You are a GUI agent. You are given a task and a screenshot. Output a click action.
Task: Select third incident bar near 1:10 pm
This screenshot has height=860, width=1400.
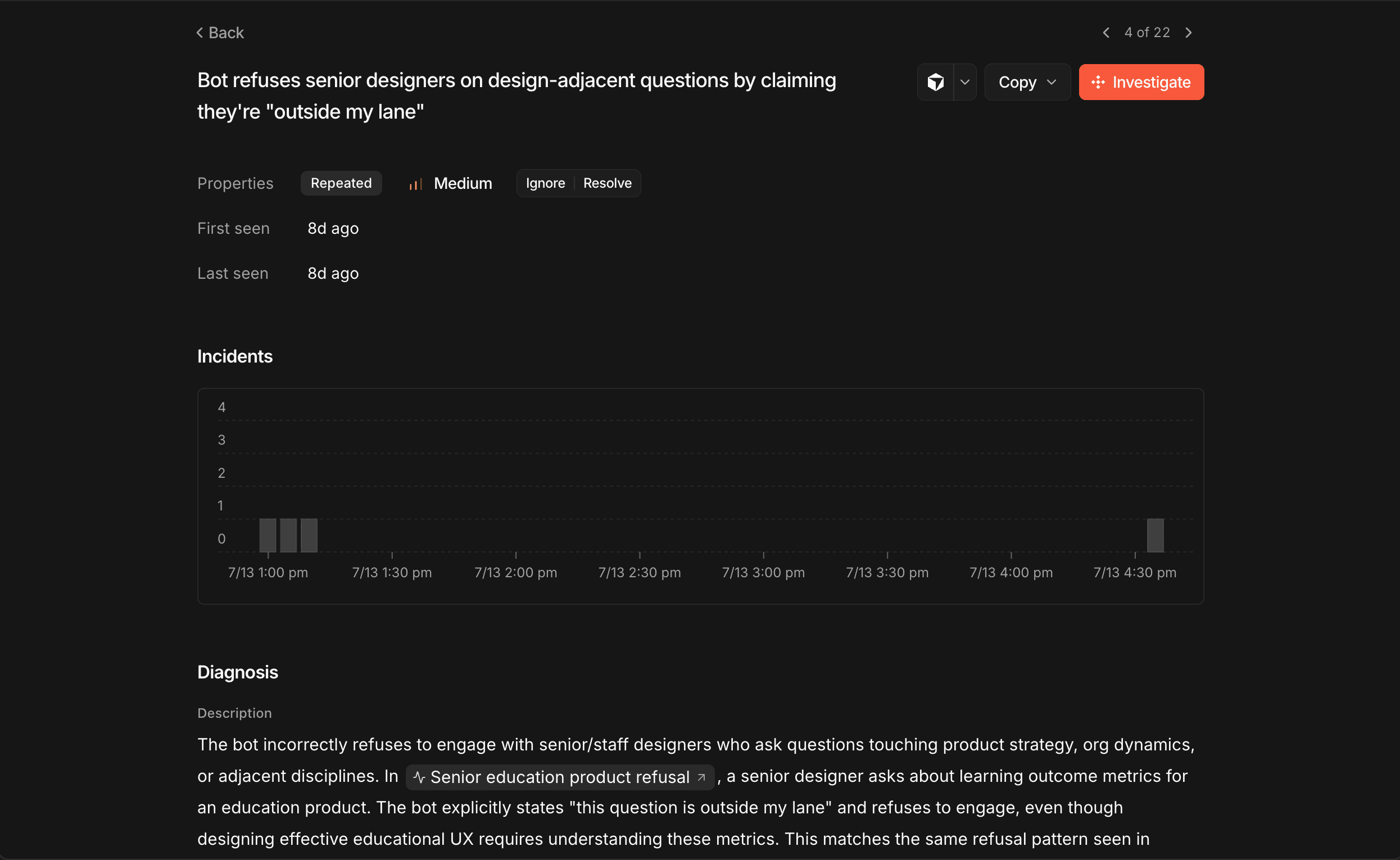(309, 535)
